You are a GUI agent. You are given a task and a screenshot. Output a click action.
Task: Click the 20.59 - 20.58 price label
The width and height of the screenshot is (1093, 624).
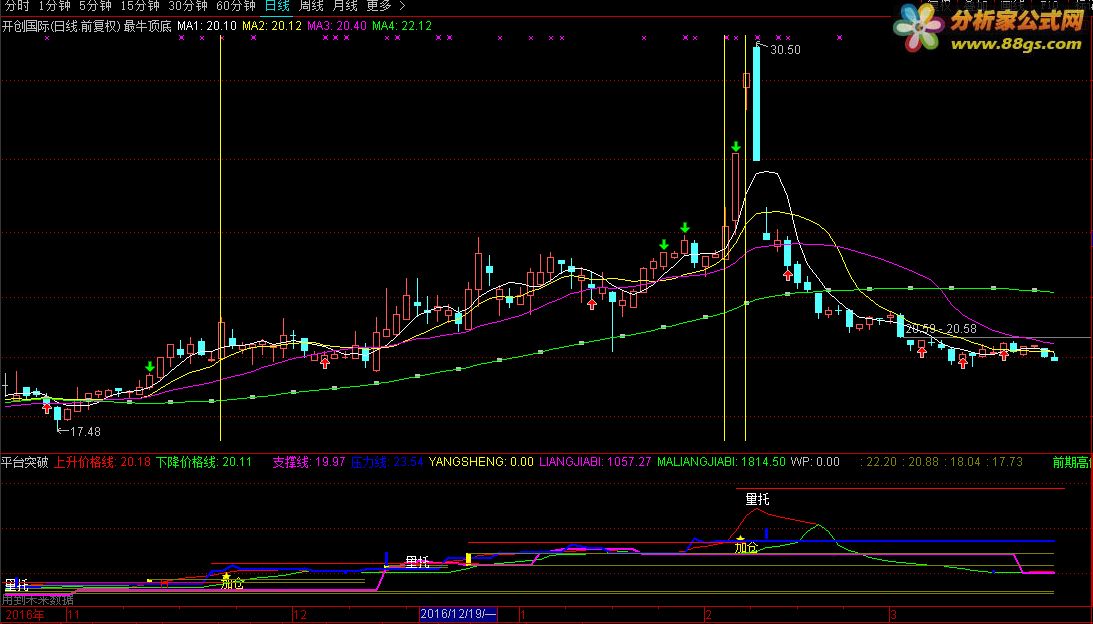click(x=941, y=329)
